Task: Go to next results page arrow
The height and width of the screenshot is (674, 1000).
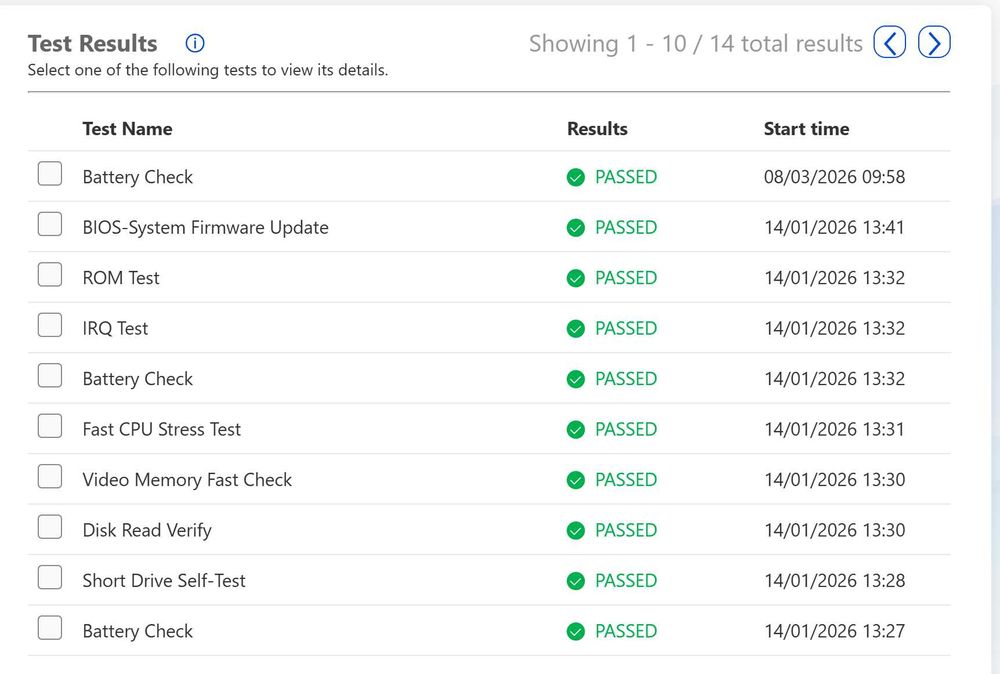Action: (934, 42)
